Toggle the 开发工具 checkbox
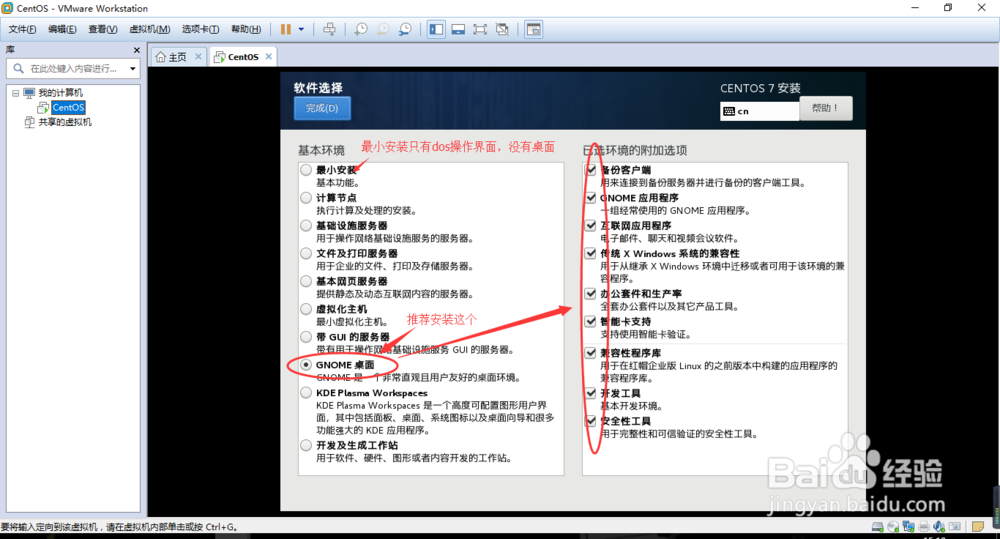 (x=591, y=393)
